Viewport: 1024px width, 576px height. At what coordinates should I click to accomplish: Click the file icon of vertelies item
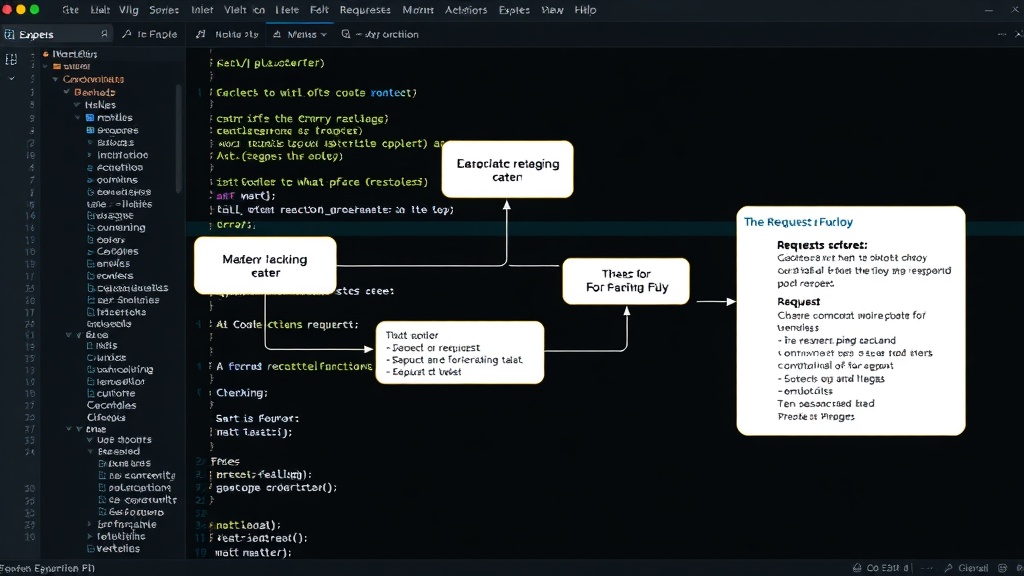(x=91, y=549)
